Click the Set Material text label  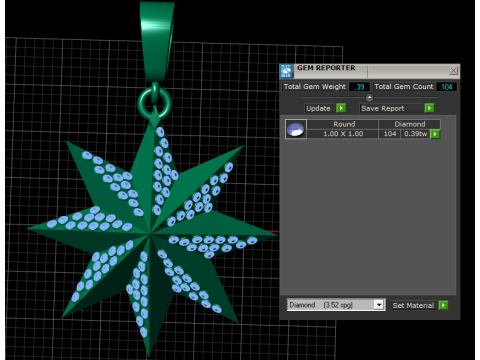(x=413, y=305)
